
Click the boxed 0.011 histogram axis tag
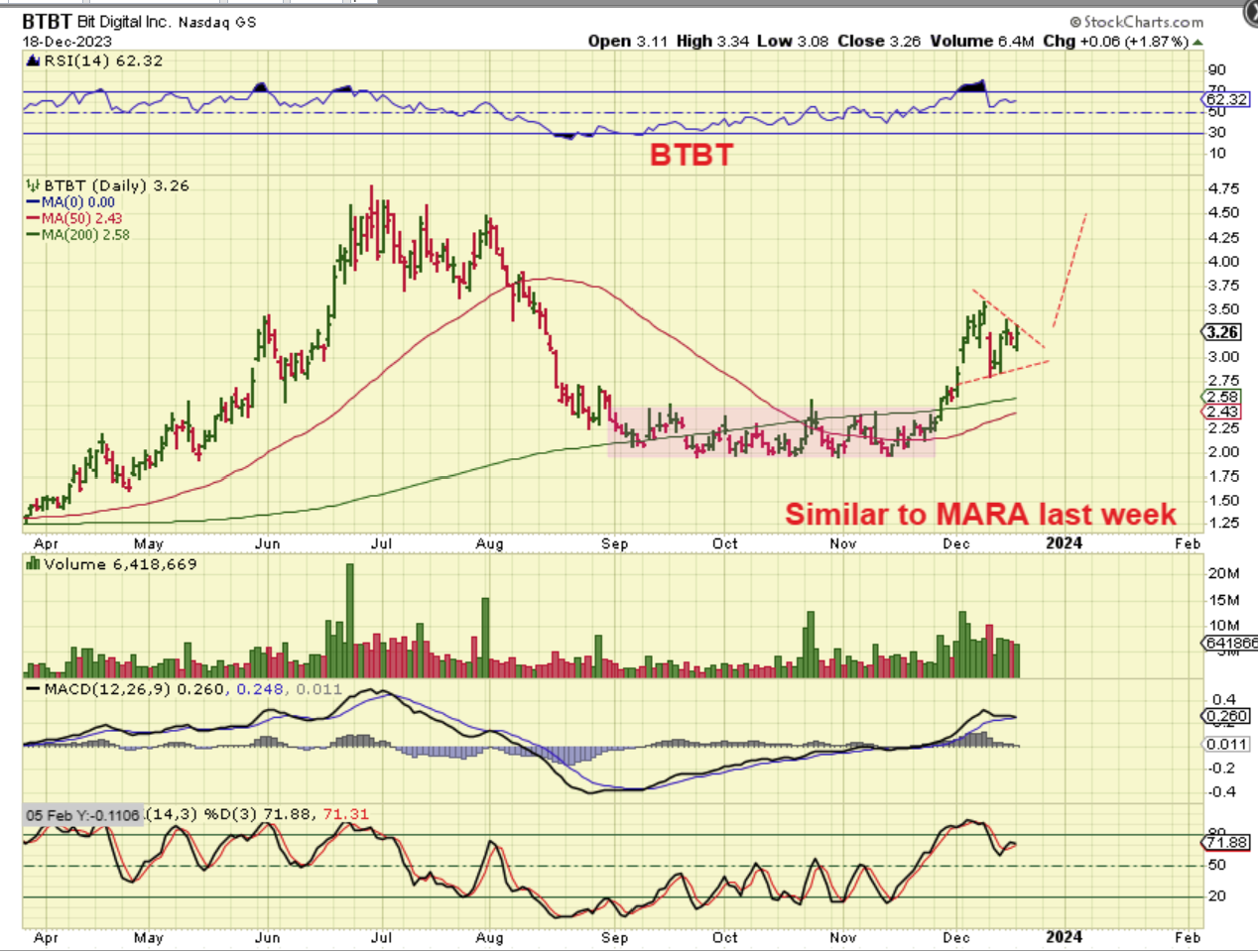(x=1226, y=744)
